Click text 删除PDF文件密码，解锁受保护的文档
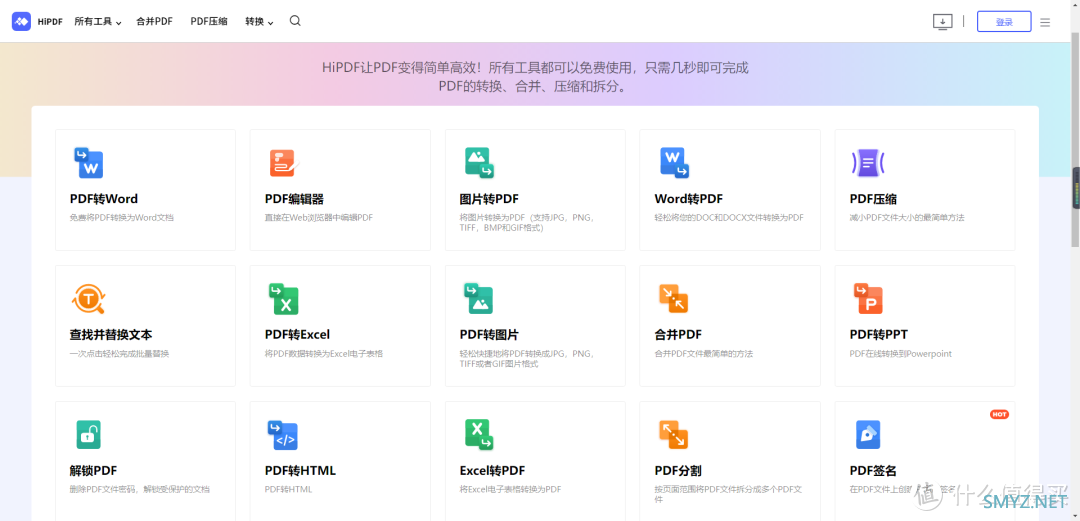 coord(140,489)
